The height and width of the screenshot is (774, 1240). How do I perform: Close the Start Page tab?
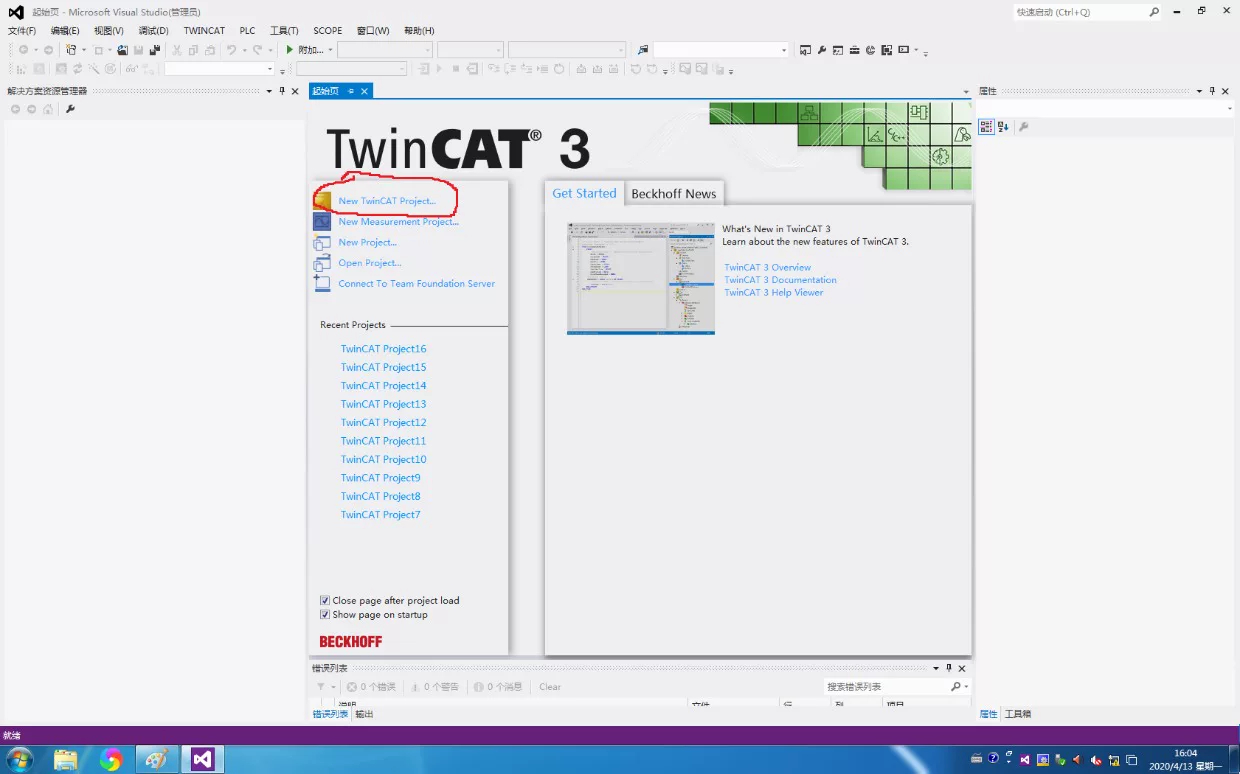(x=364, y=91)
